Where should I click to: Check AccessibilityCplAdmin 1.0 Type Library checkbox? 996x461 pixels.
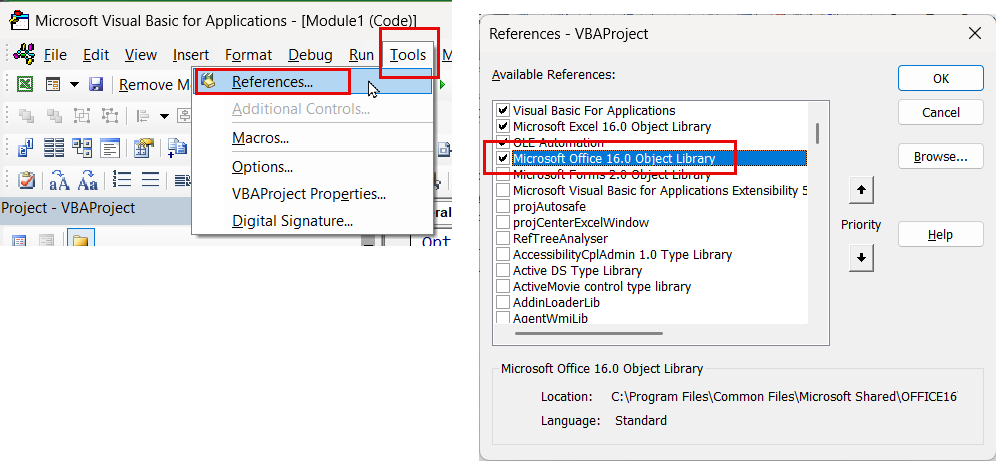click(x=503, y=255)
